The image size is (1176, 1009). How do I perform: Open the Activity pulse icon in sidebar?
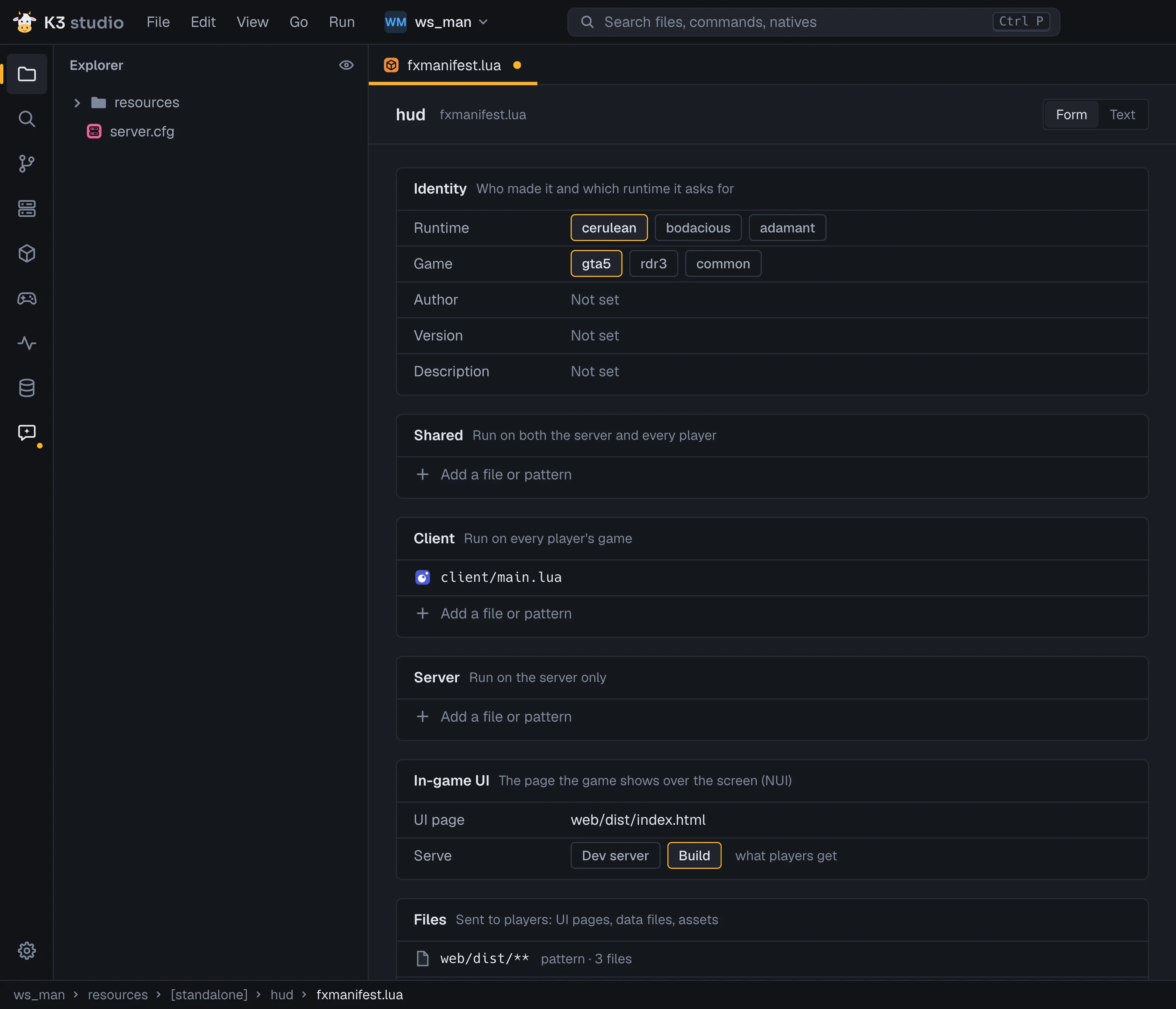(x=27, y=343)
